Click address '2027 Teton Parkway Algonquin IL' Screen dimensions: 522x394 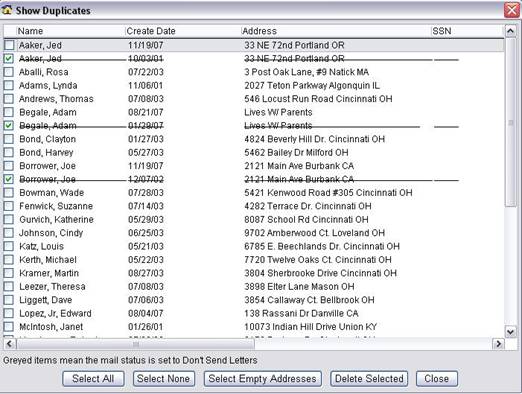(x=312, y=85)
